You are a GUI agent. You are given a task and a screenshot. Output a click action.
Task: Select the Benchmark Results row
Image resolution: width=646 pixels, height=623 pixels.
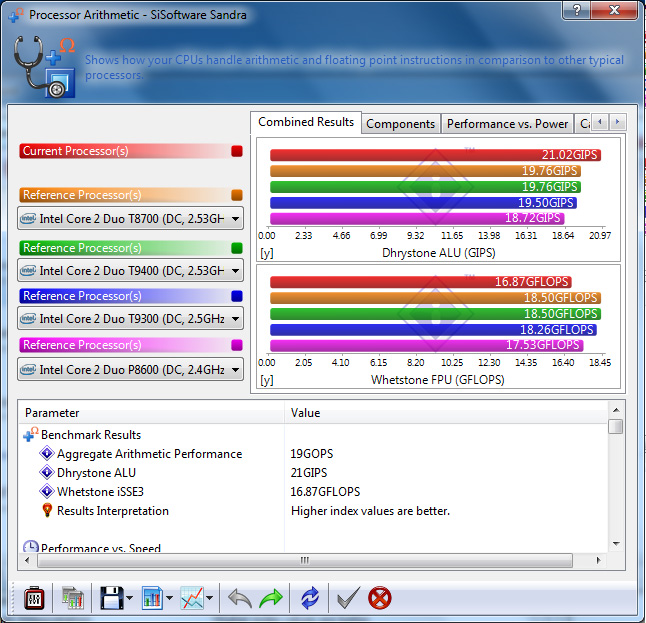(313, 434)
